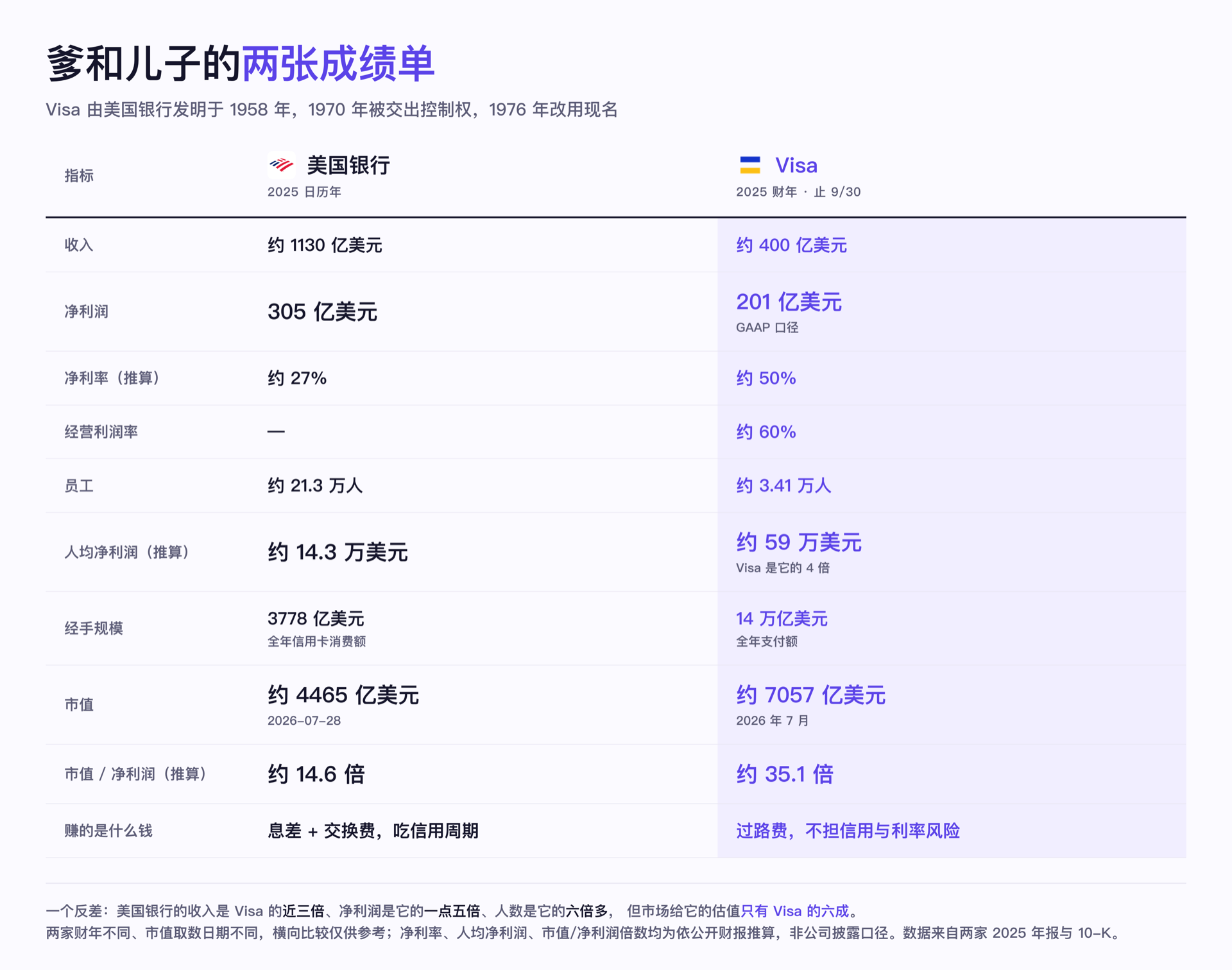Select the 约 59 万美元 value
The image size is (1232, 970).
tap(798, 542)
